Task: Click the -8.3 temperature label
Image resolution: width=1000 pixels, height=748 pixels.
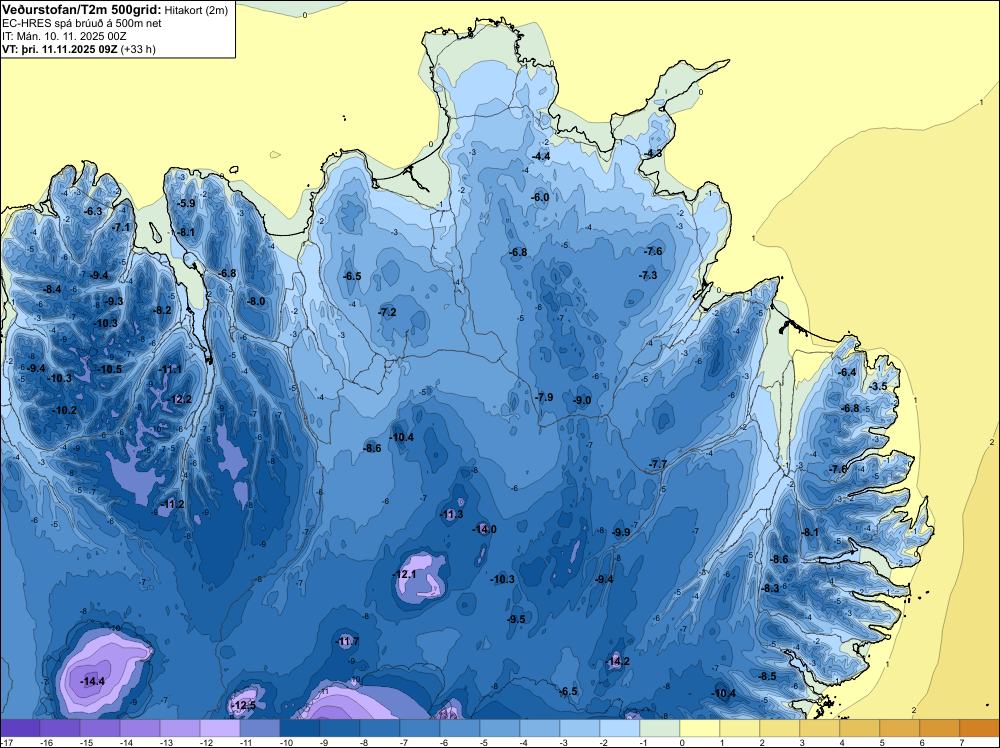Action: point(770,589)
